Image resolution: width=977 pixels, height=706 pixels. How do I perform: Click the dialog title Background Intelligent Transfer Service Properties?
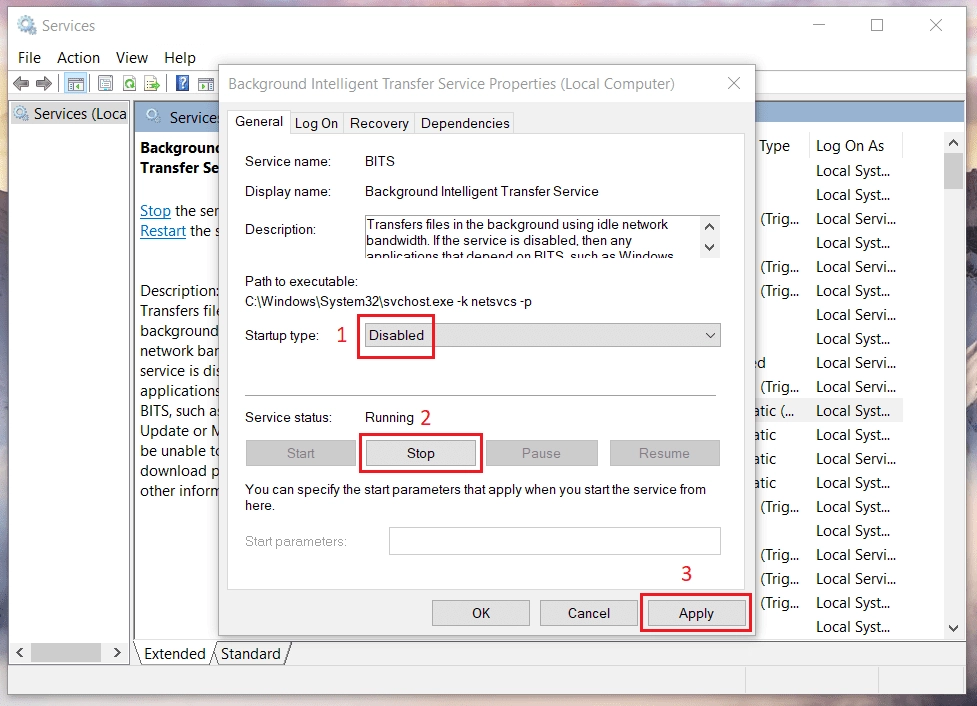point(451,83)
